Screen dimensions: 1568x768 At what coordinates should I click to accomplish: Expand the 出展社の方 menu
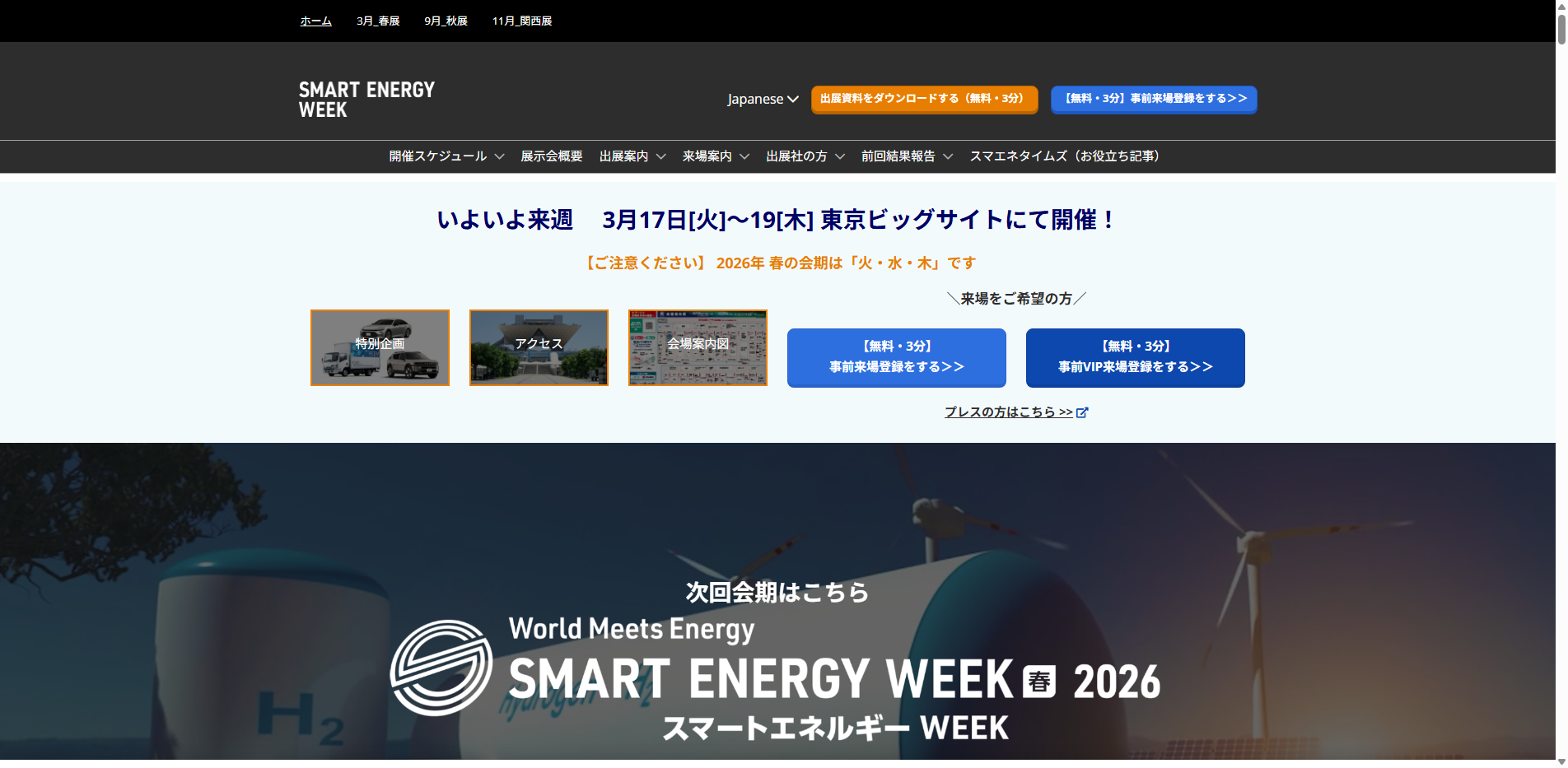[x=805, y=156]
